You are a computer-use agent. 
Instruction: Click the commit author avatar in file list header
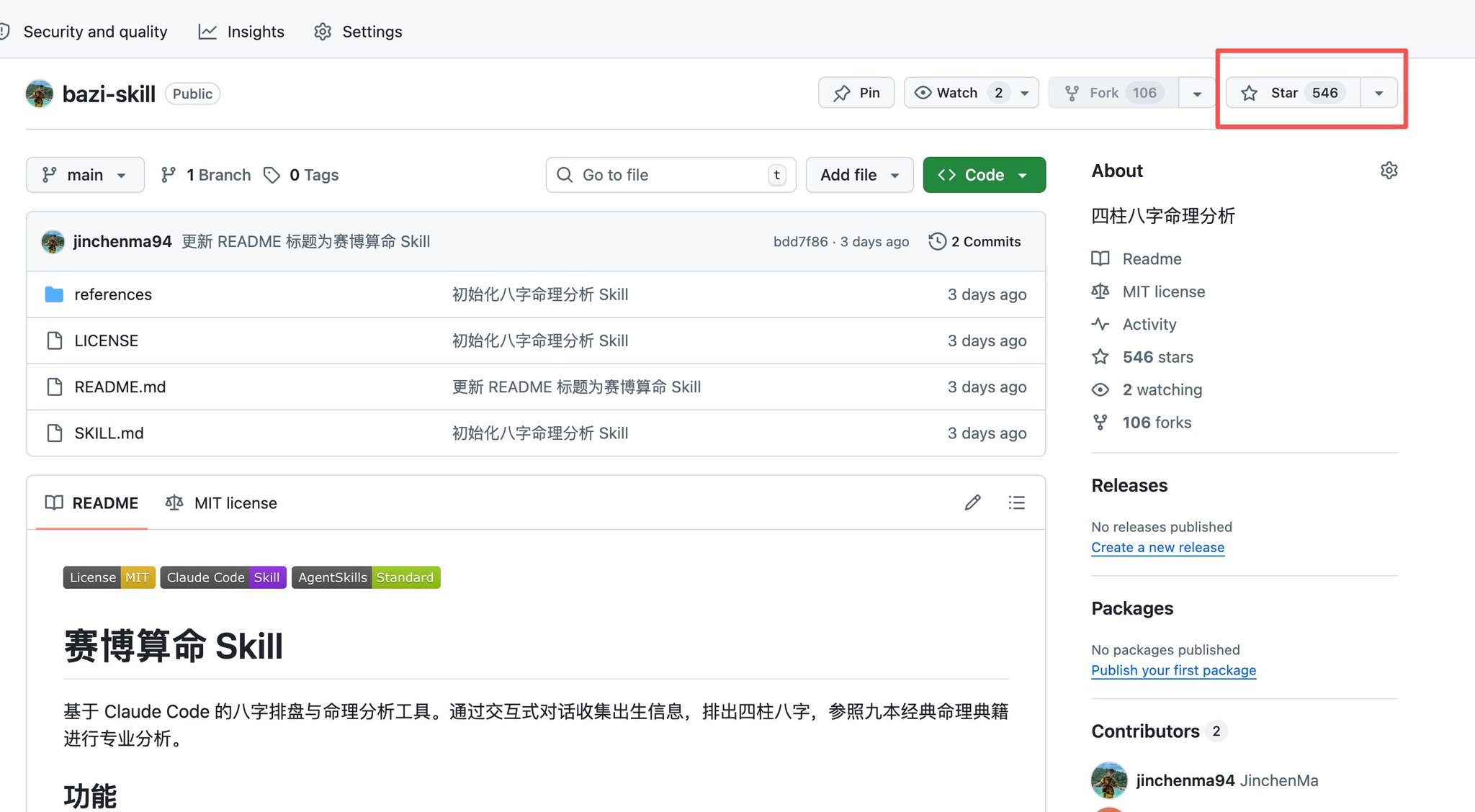53,241
